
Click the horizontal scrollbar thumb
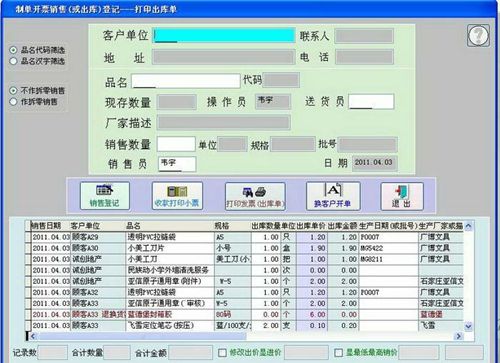click(142, 336)
